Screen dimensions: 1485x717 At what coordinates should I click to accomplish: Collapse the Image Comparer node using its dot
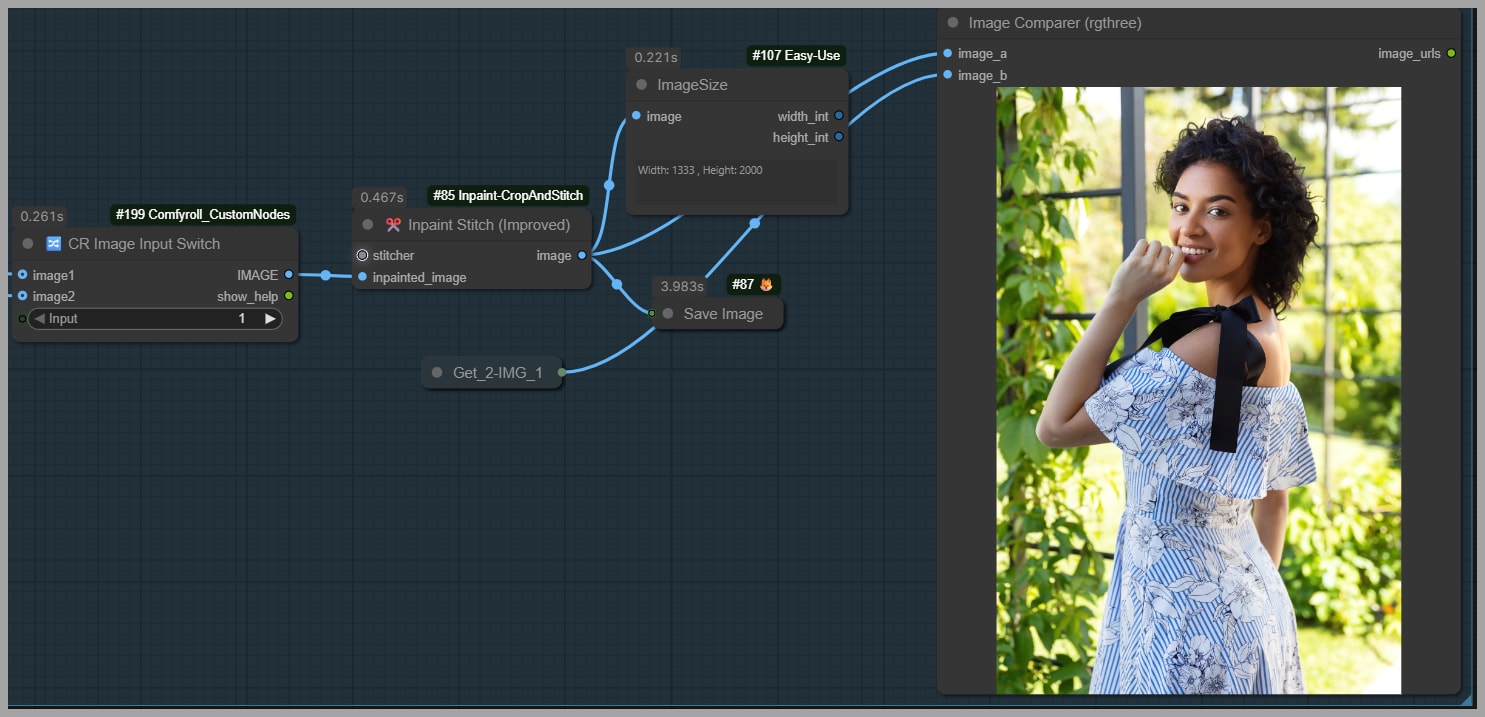953,22
